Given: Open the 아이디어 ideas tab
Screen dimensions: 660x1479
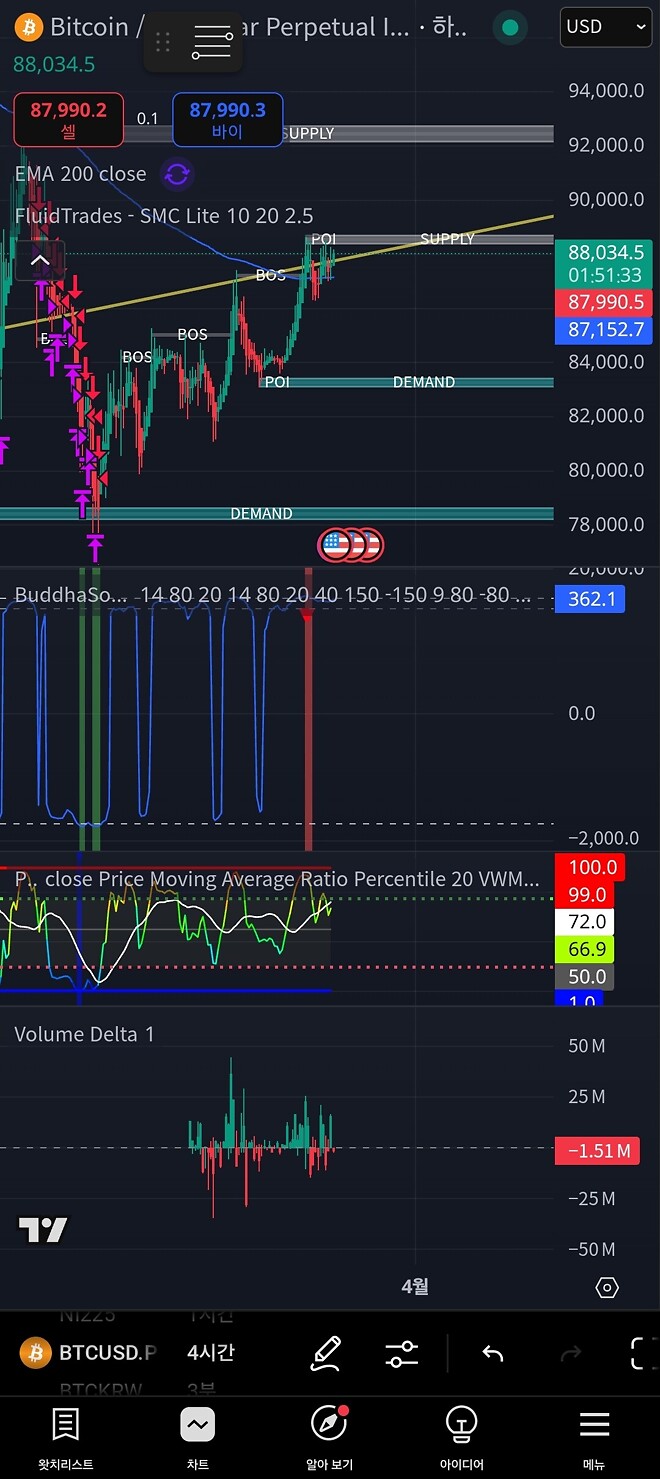Looking at the screenshot, I should pos(461,1438).
